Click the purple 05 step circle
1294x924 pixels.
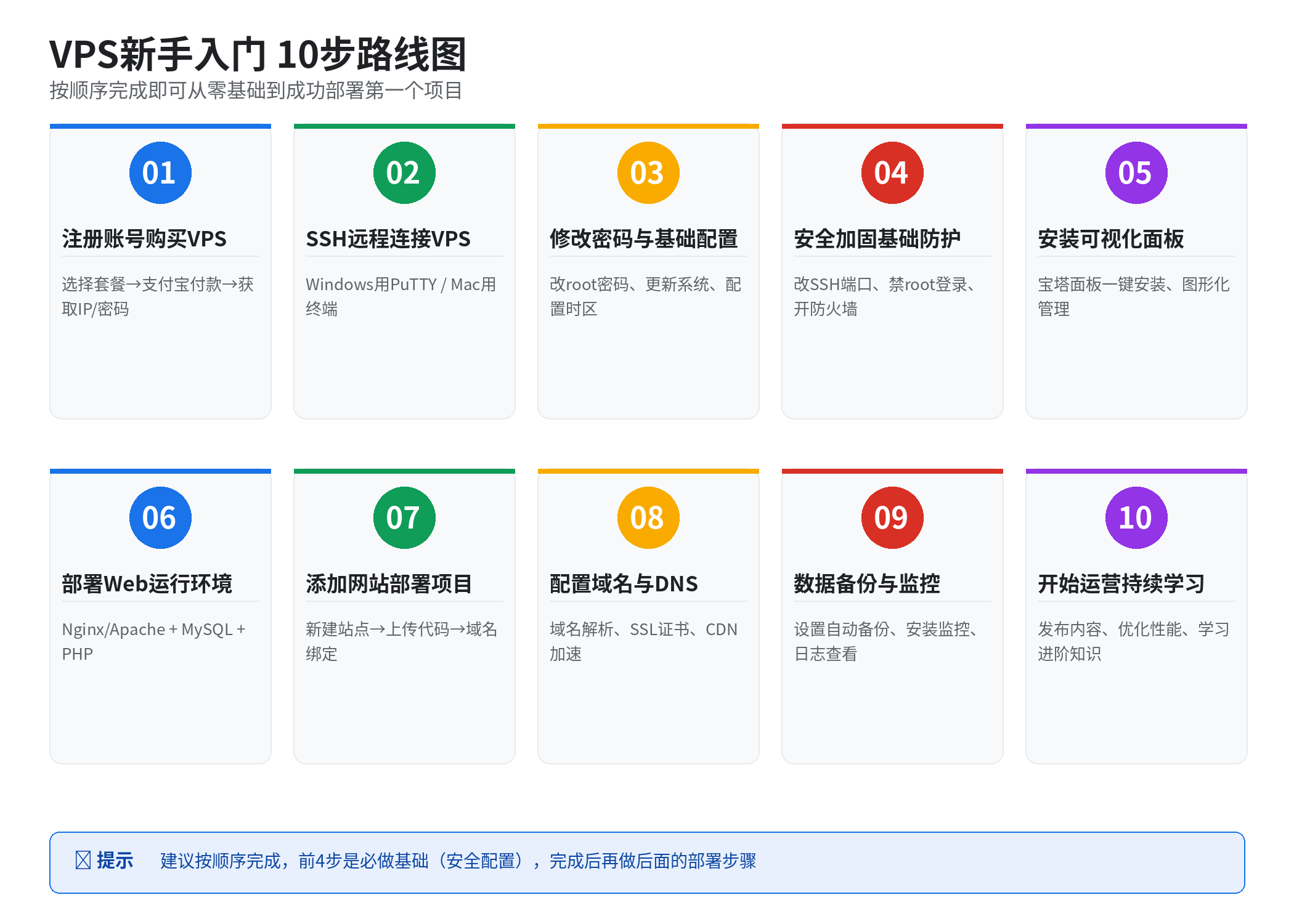pos(1136,172)
